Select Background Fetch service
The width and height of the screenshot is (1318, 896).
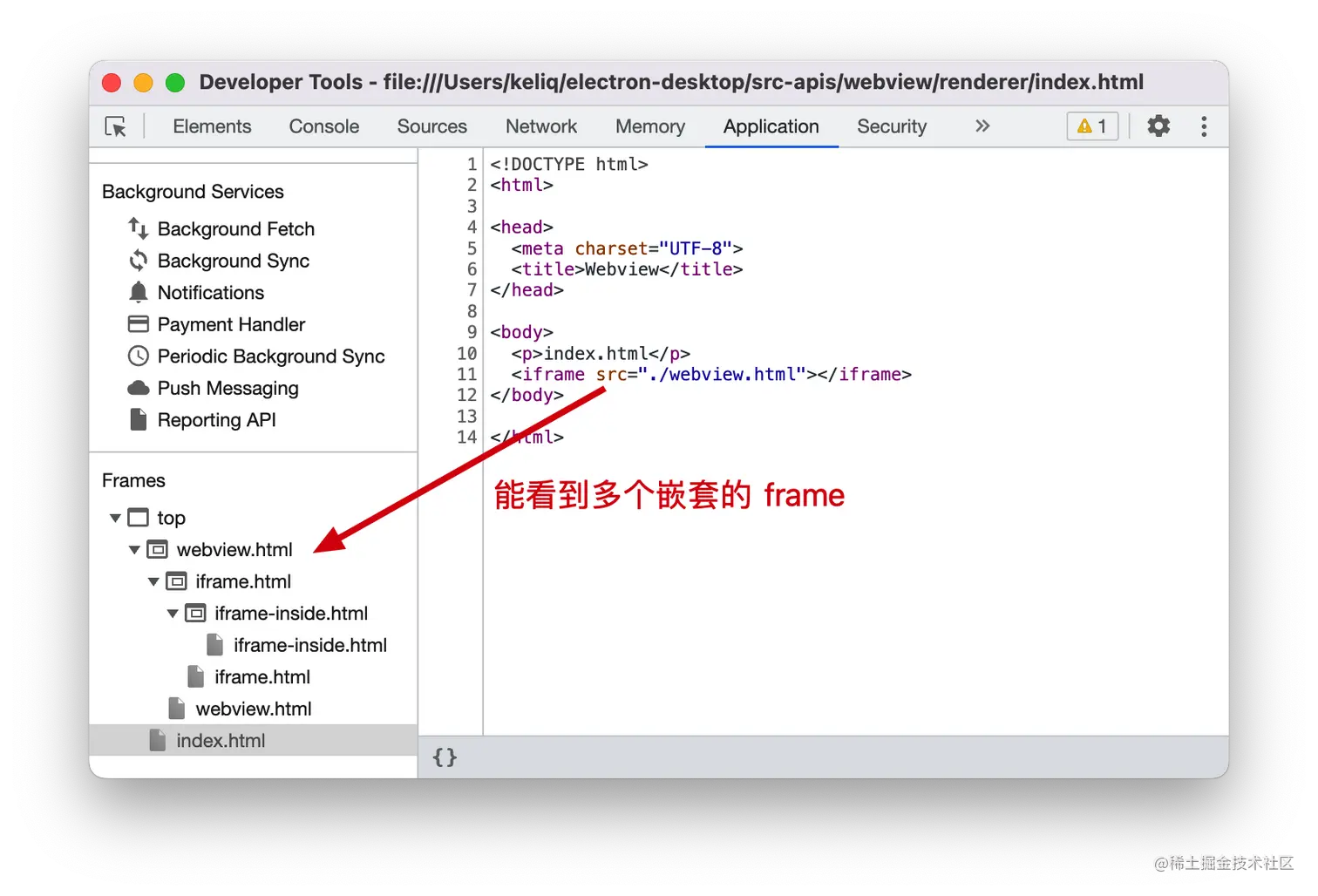pos(236,229)
